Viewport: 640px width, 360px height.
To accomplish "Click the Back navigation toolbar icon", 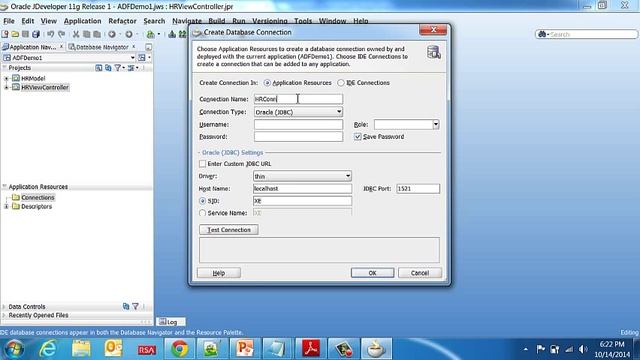I will tap(112, 34).
